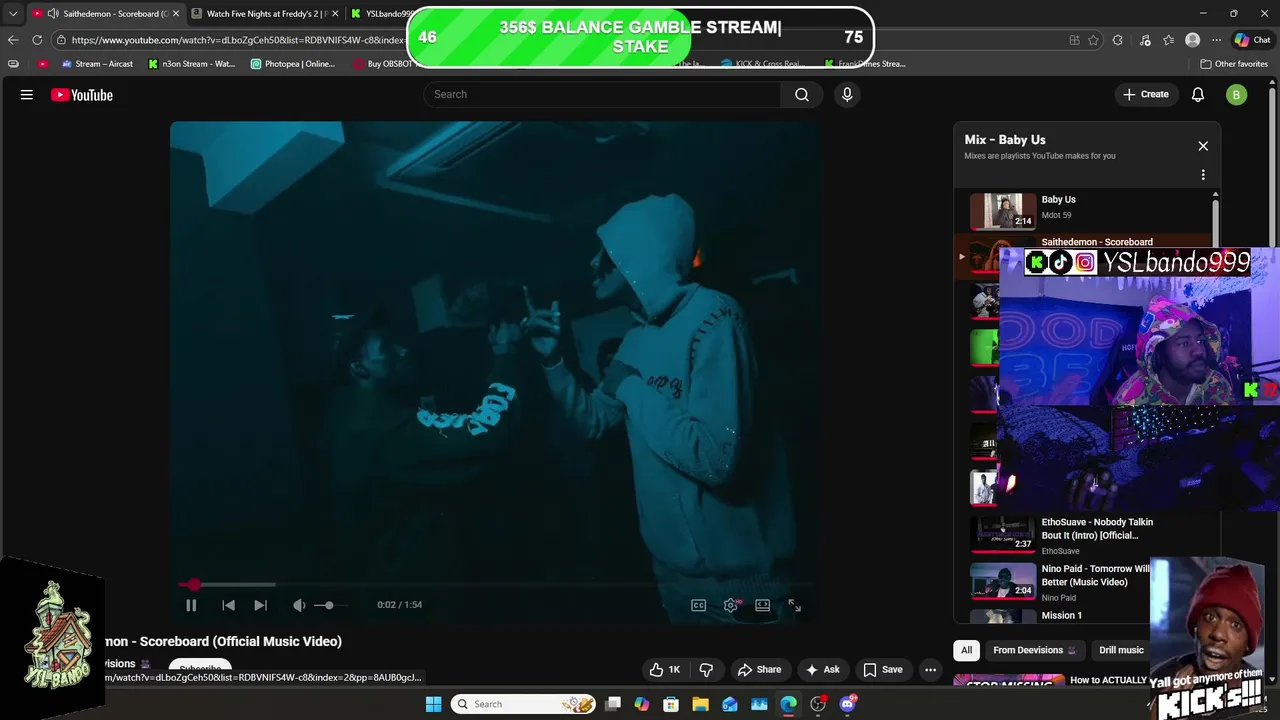The width and height of the screenshot is (1280, 720).
Task: Focus the YouTube search box
Action: pos(602,94)
